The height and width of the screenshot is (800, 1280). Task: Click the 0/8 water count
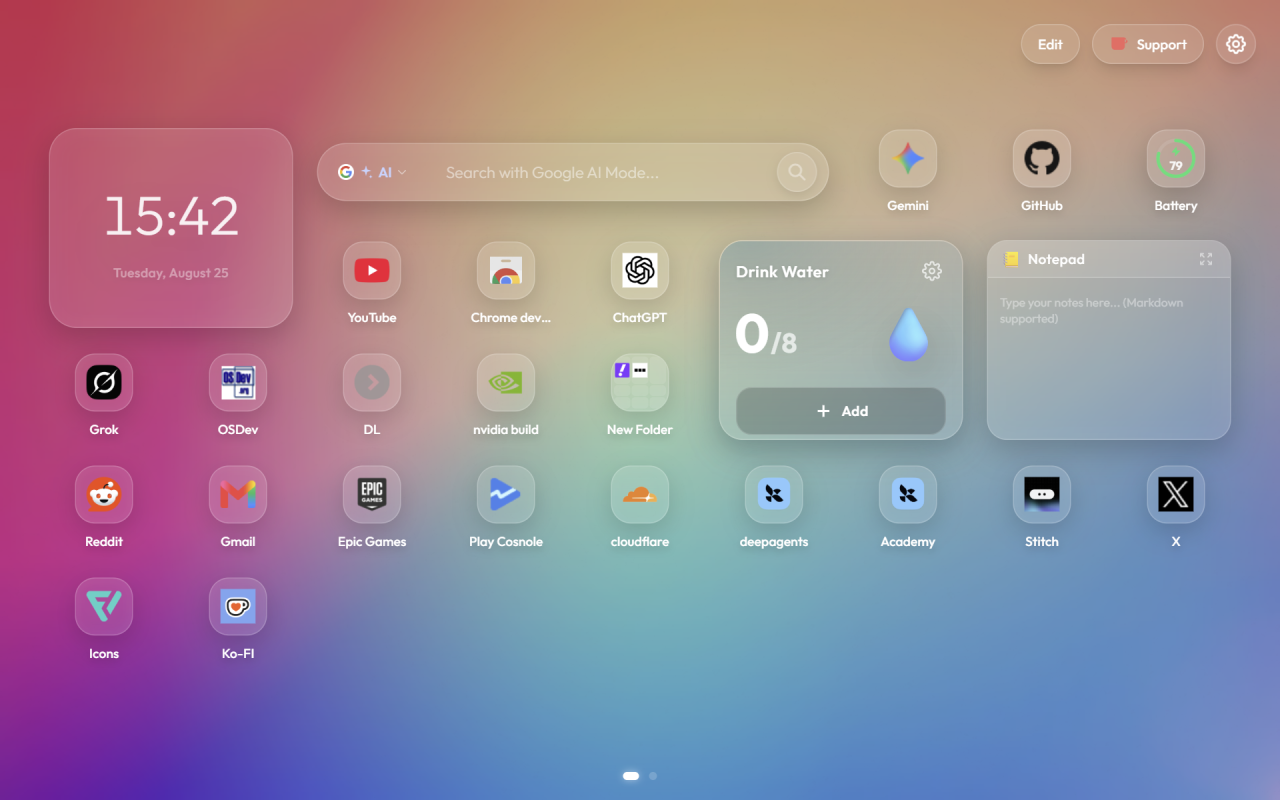[765, 335]
